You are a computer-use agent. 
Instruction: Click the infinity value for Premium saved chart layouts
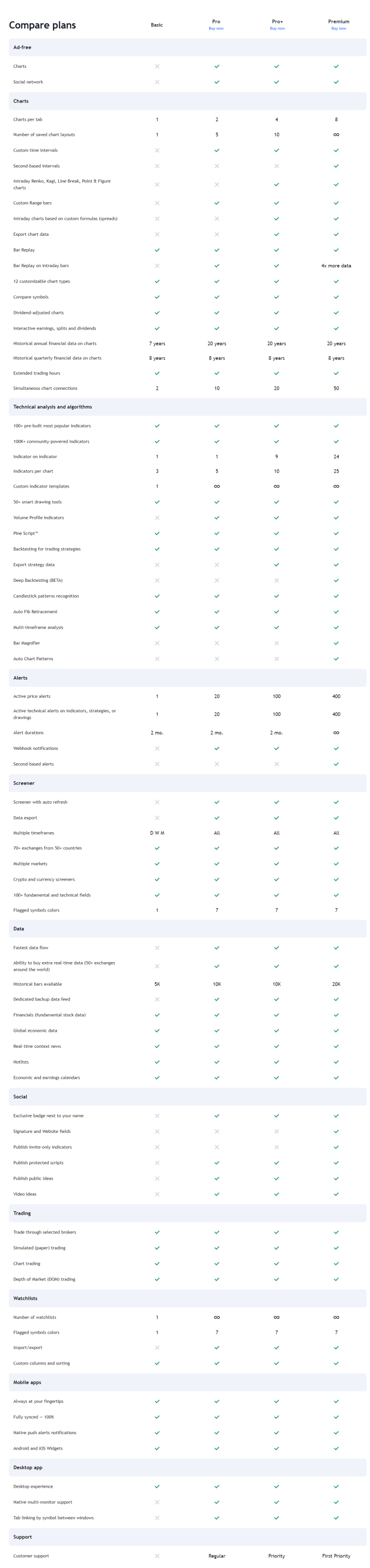coord(336,135)
